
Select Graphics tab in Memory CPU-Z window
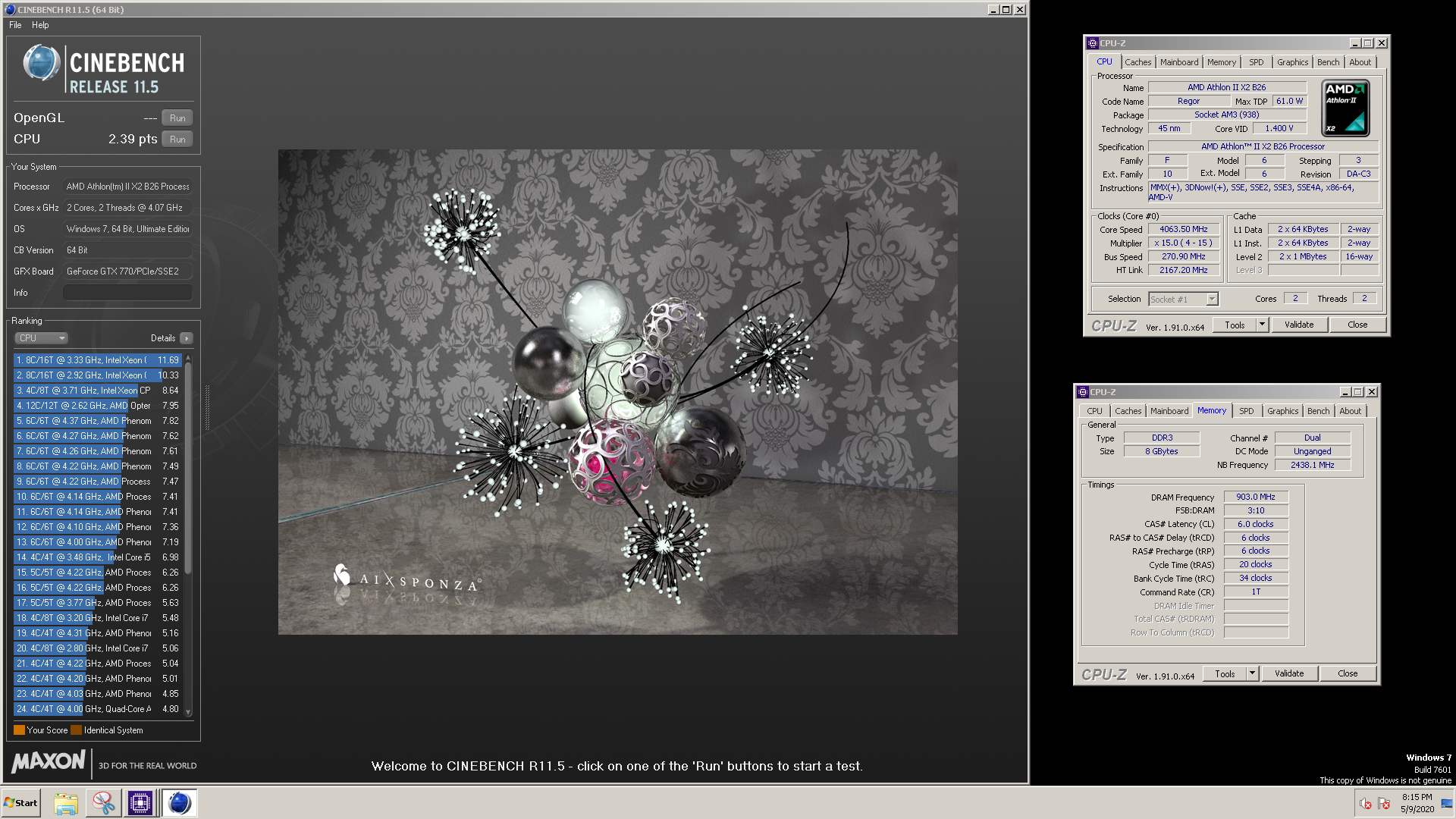(1282, 411)
